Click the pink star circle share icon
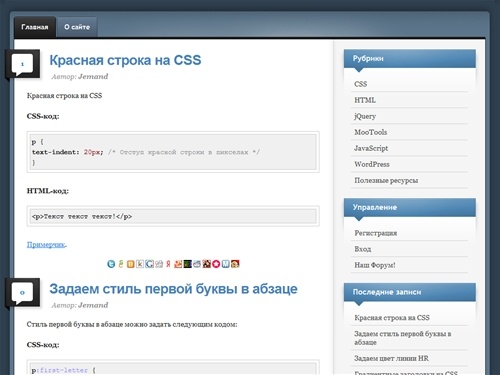The width and height of the screenshot is (500, 375). click(x=216, y=264)
